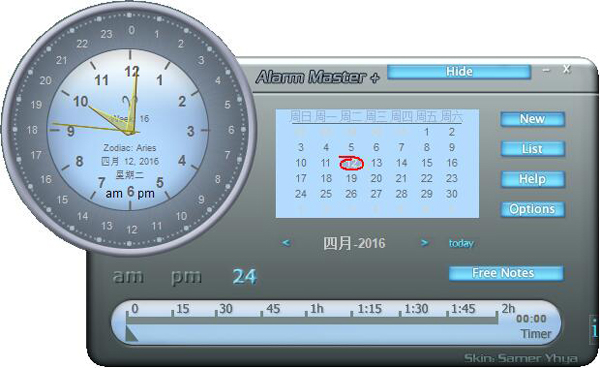Close the Alarm Master window
This screenshot has height=368, width=600.
[x=567, y=69]
